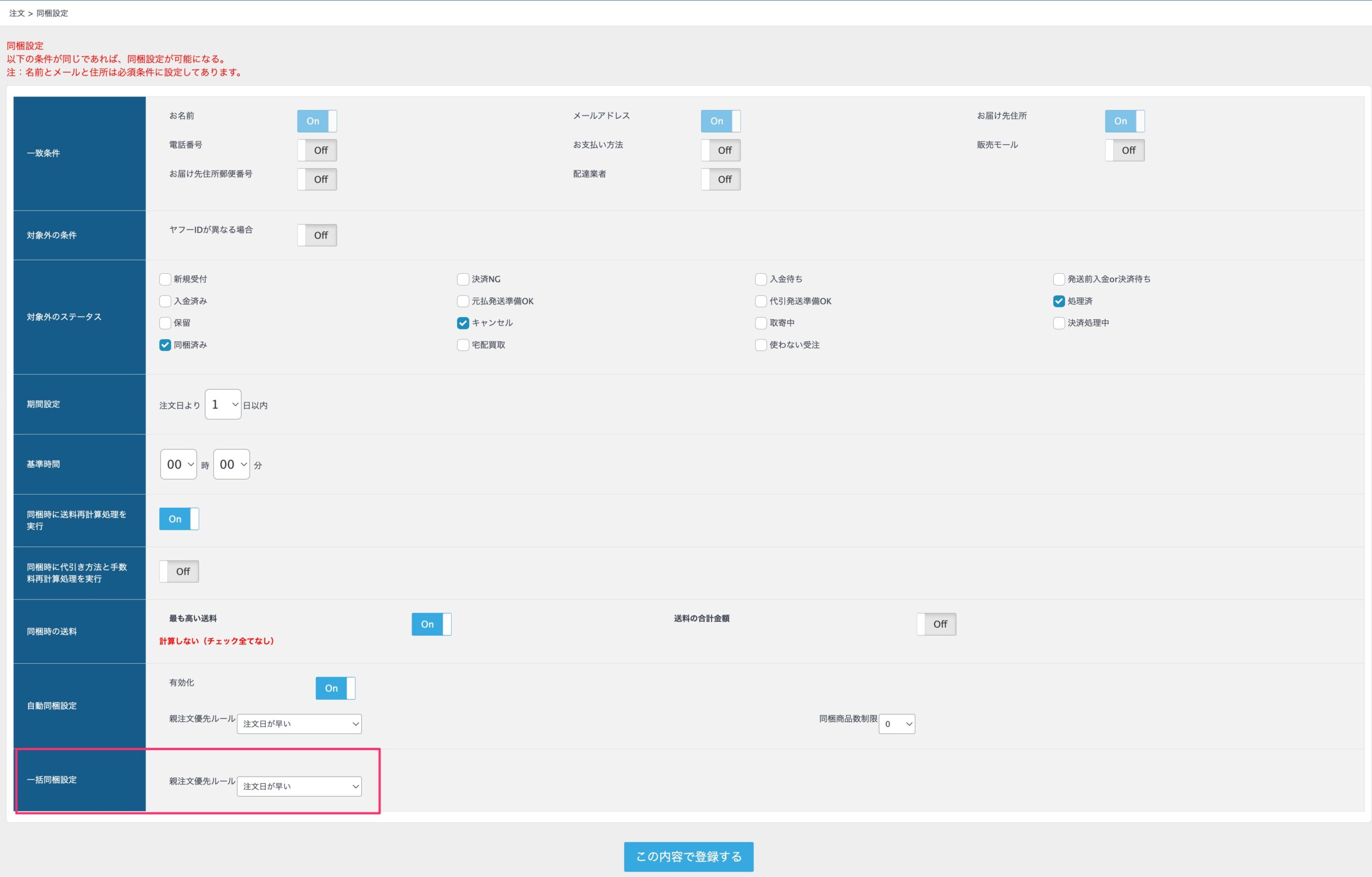Turn on the お支払い方法 matching switch
The height and width of the screenshot is (877, 1372).
click(x=720, y=151)
